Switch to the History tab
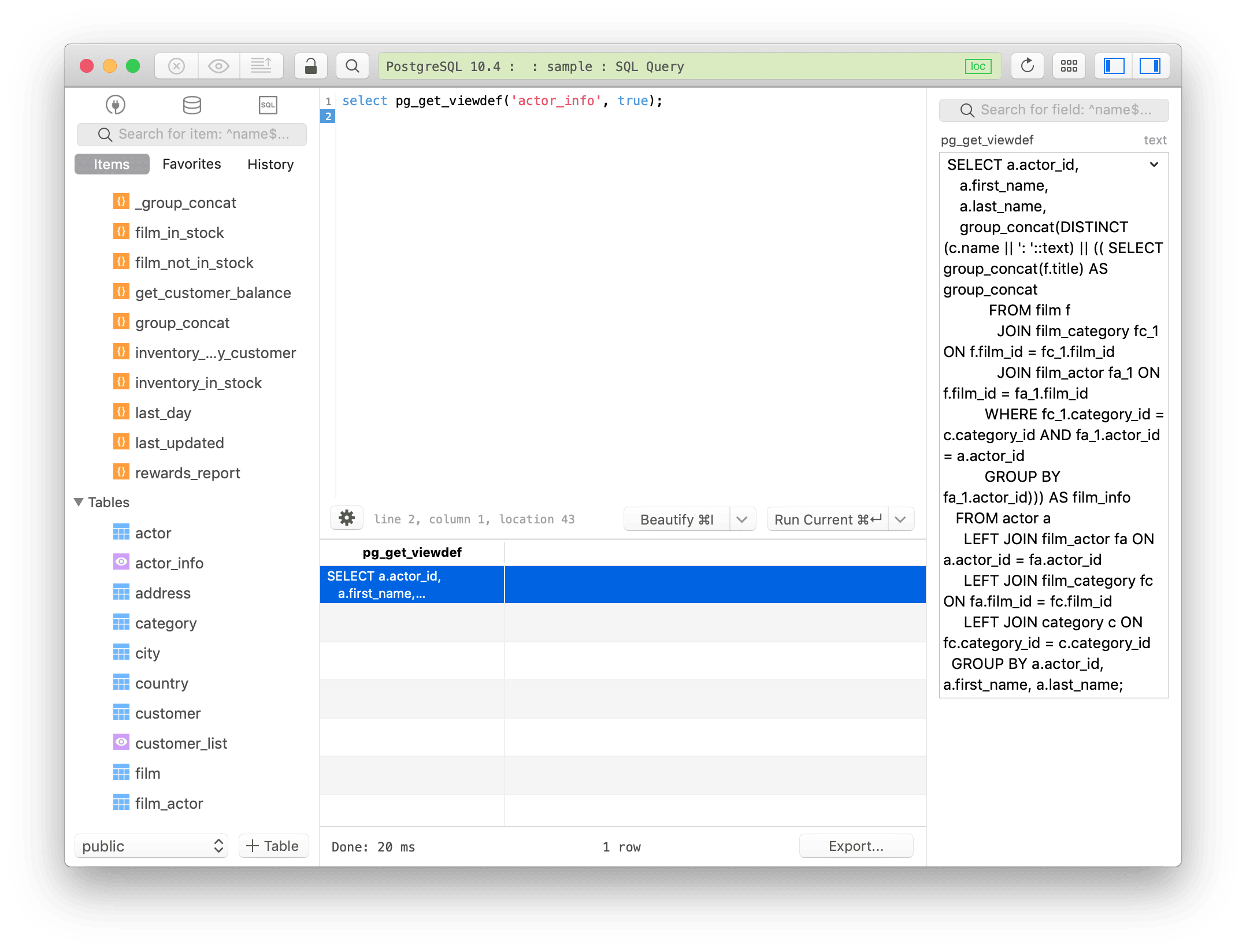This screenshot has height=952, width=1246. pos(270,164)
